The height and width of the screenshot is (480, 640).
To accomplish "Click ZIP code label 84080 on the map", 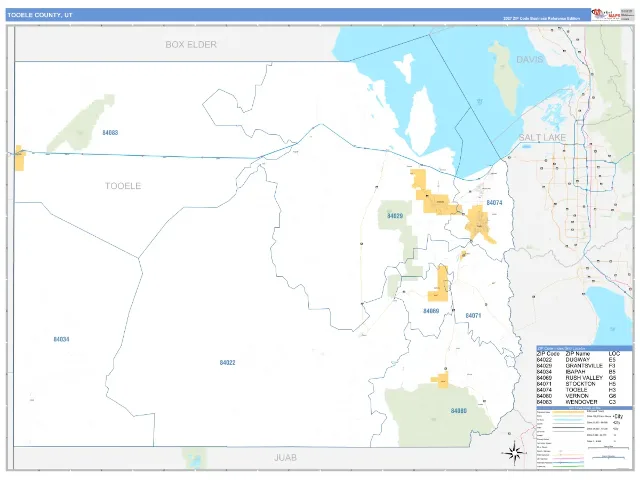I will click(458, 411).
